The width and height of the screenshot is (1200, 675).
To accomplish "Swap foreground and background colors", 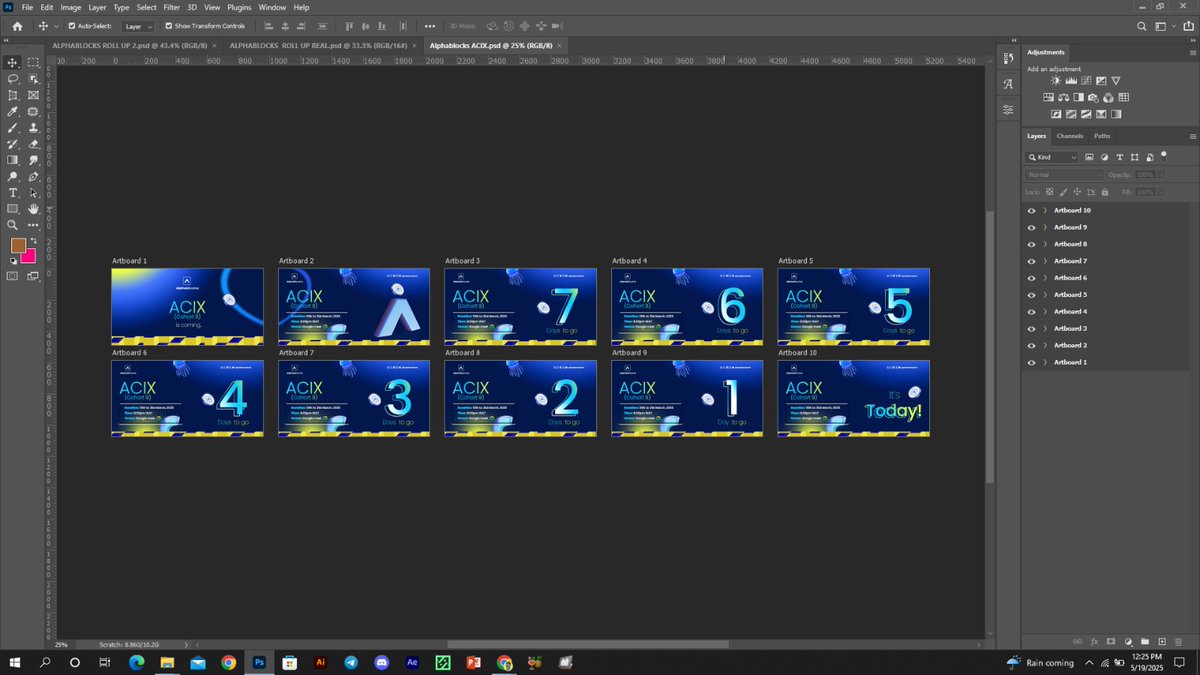I will point(34,239).
